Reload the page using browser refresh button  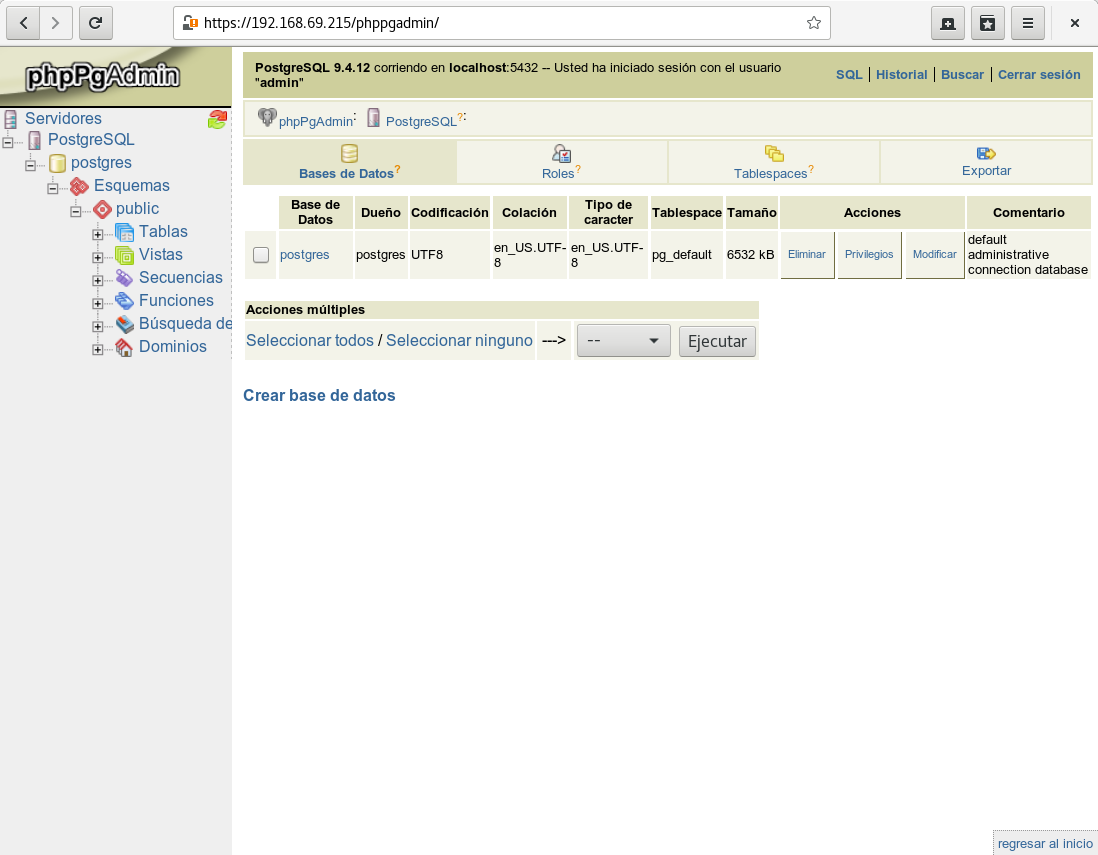[x=95, y=22]
